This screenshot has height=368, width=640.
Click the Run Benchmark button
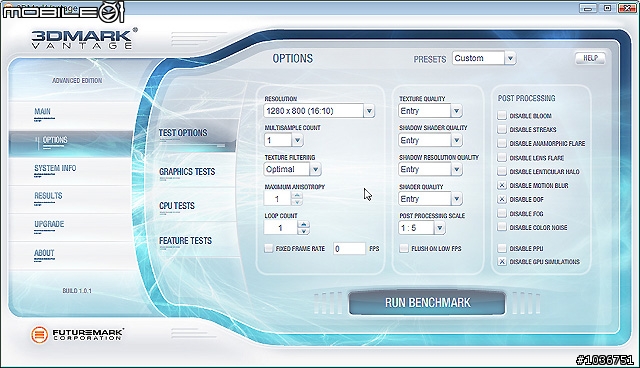(427, 303)
